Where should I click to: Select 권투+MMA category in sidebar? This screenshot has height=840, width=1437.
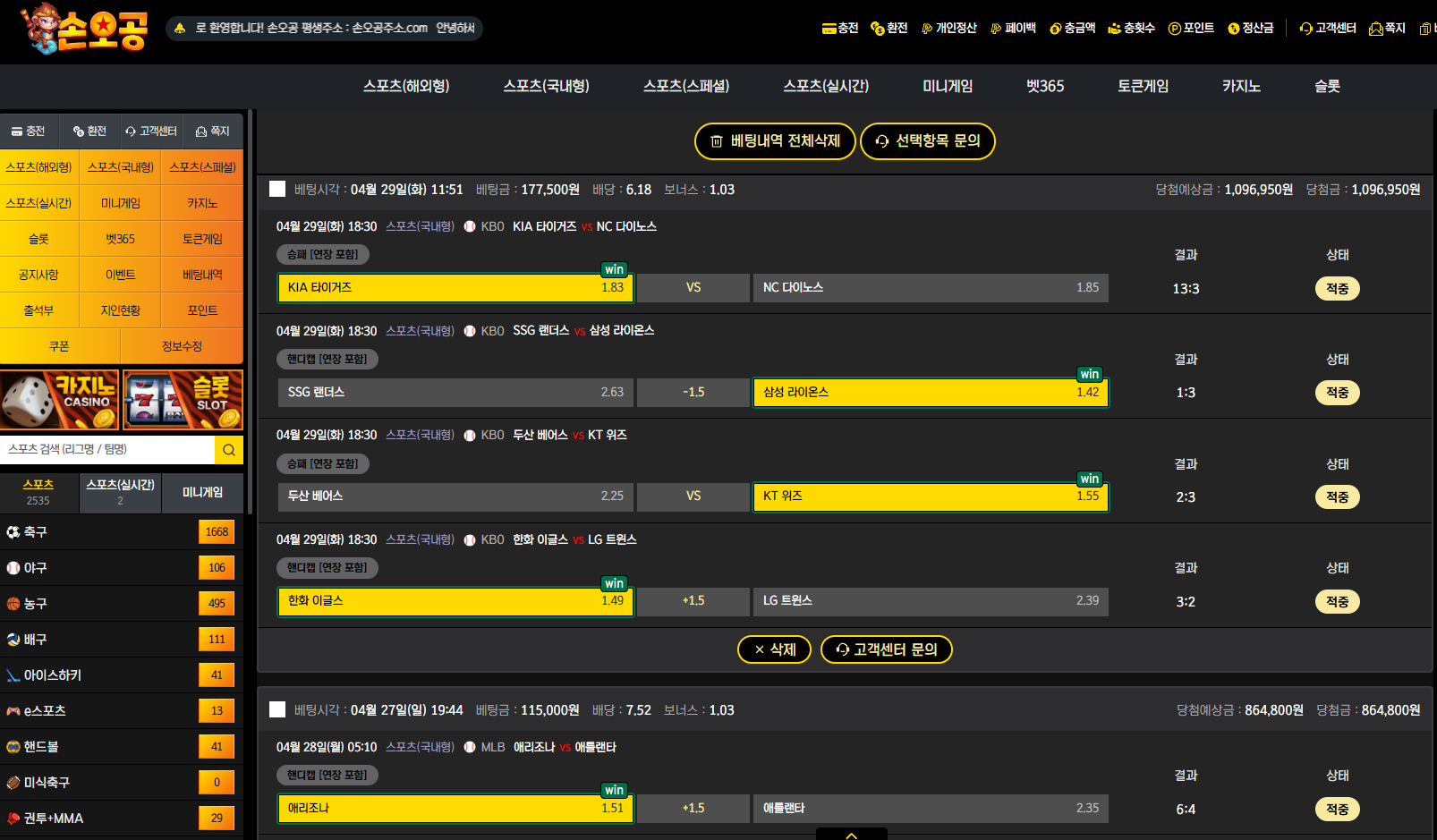click(122, 819)
